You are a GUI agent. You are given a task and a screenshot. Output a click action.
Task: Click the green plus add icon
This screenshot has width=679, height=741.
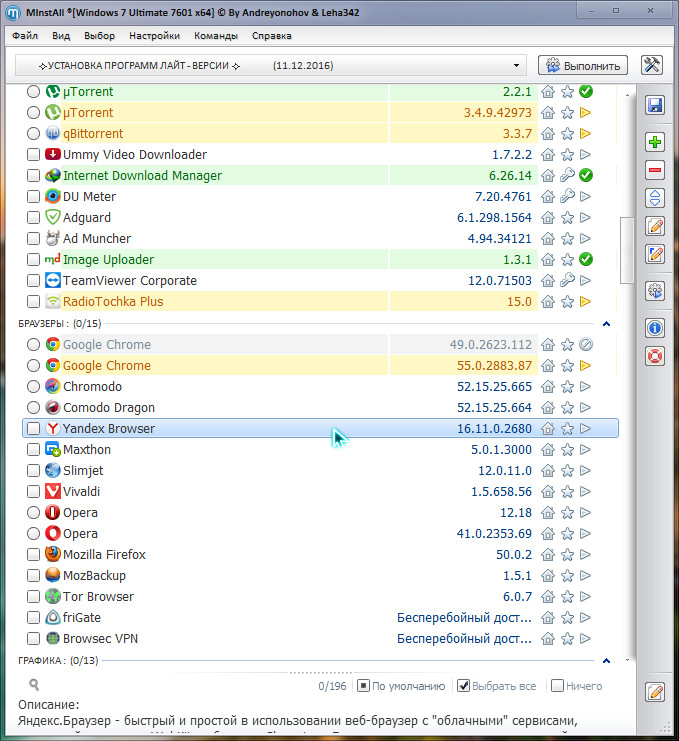[654, 142]
